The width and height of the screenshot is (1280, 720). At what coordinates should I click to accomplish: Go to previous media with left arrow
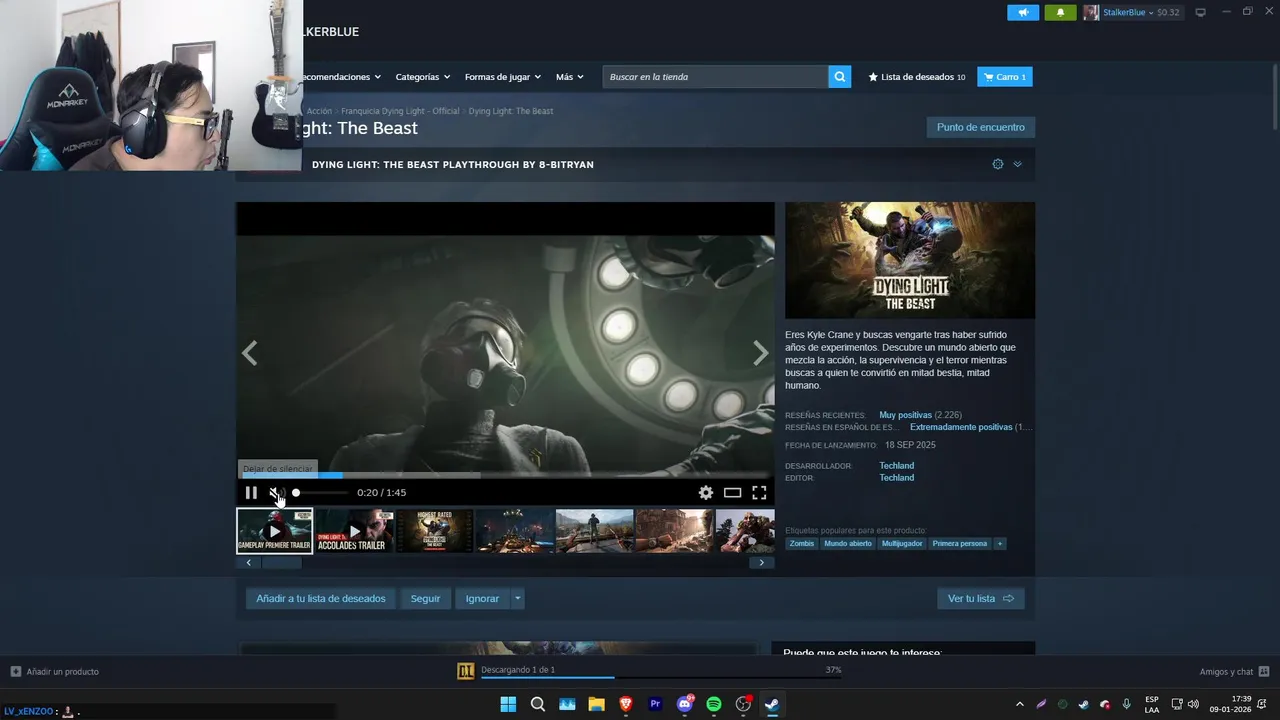coord(250,353)
